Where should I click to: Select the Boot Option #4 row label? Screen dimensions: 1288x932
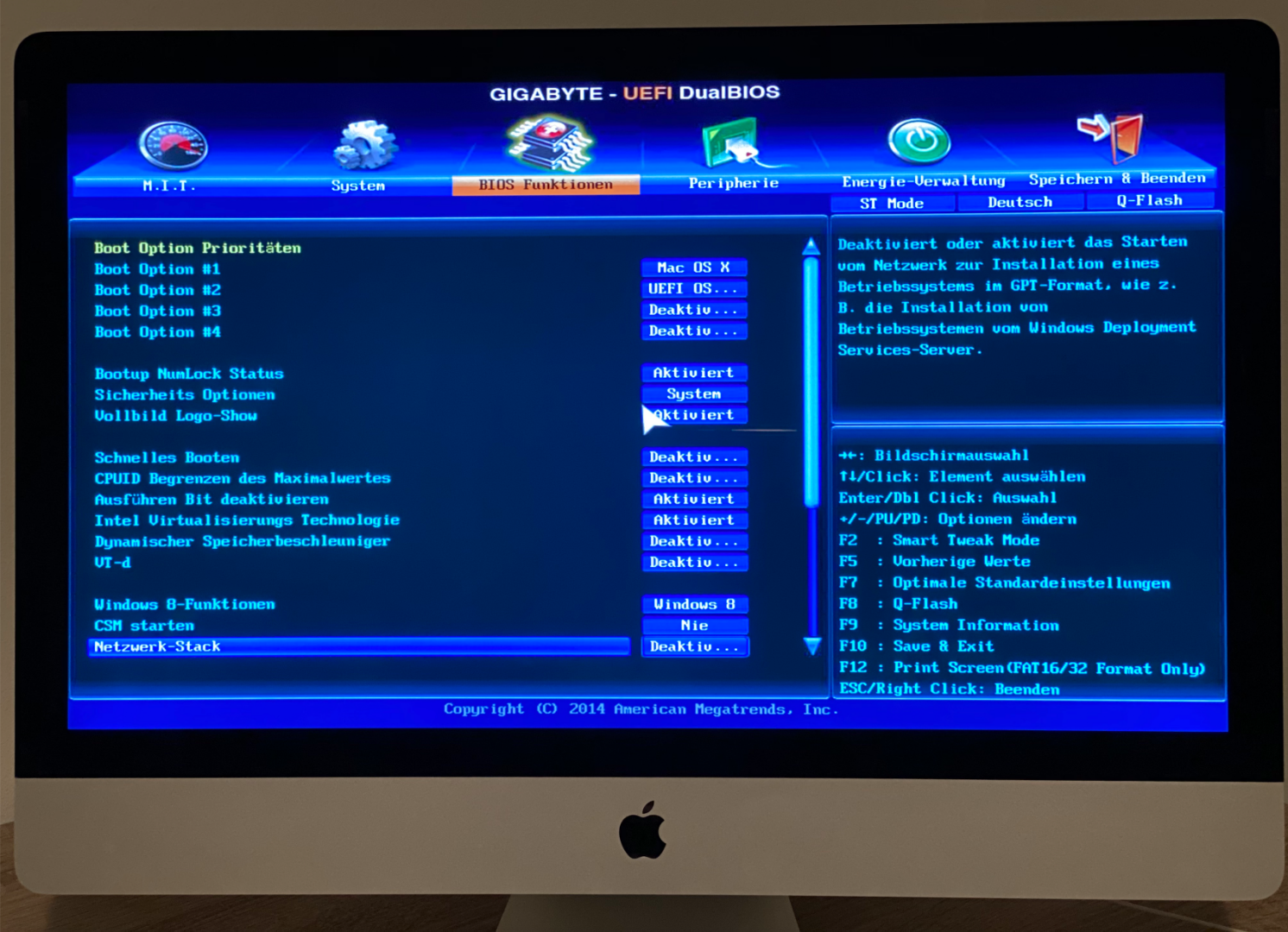click(x=157, y=331)
